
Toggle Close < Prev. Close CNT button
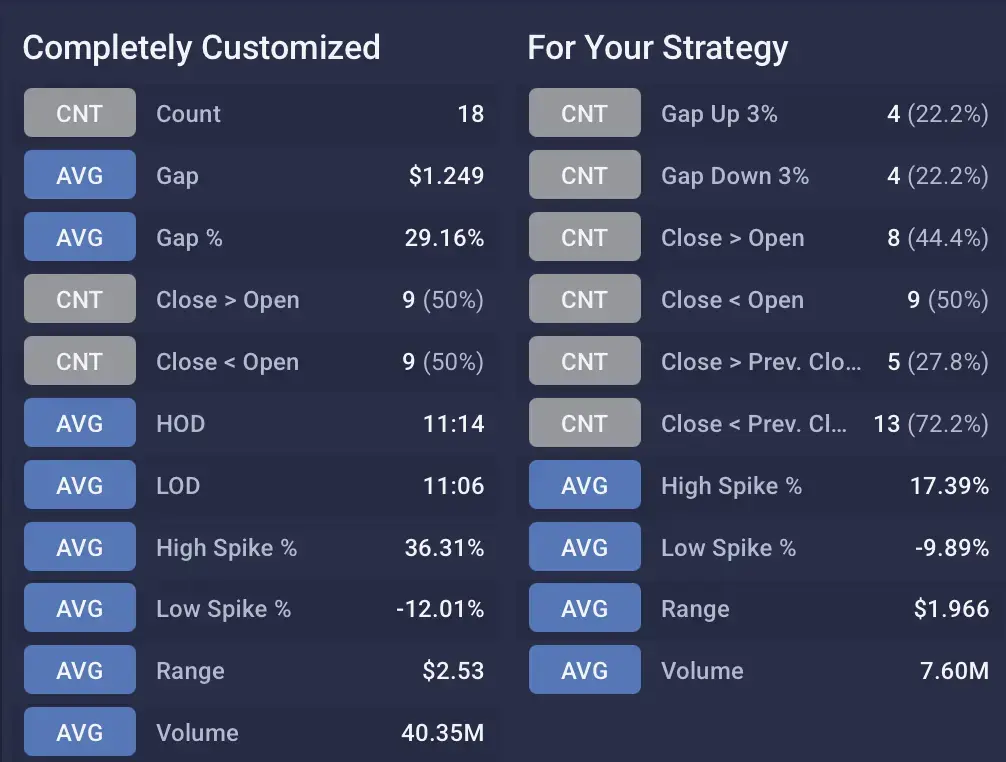585,423
